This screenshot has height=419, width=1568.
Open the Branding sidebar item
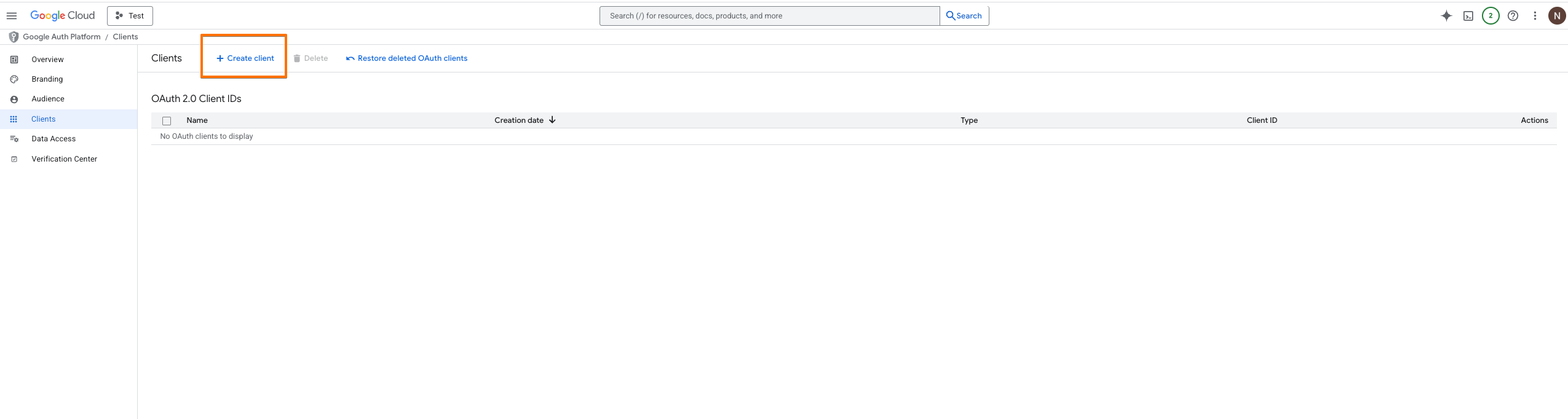click(x=47, y=79)
